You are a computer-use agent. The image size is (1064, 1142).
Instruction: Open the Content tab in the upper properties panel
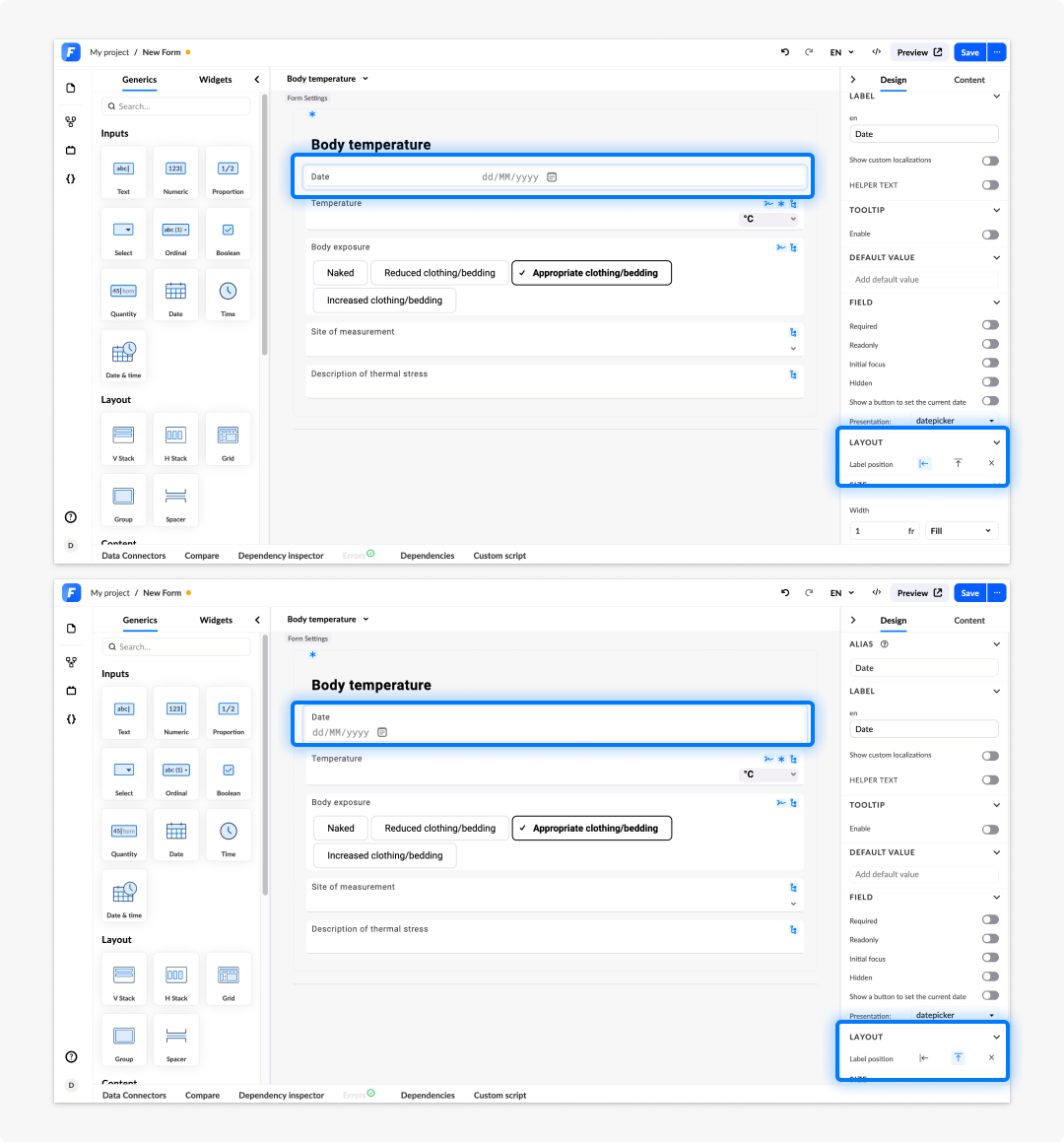tap(969, 80)
